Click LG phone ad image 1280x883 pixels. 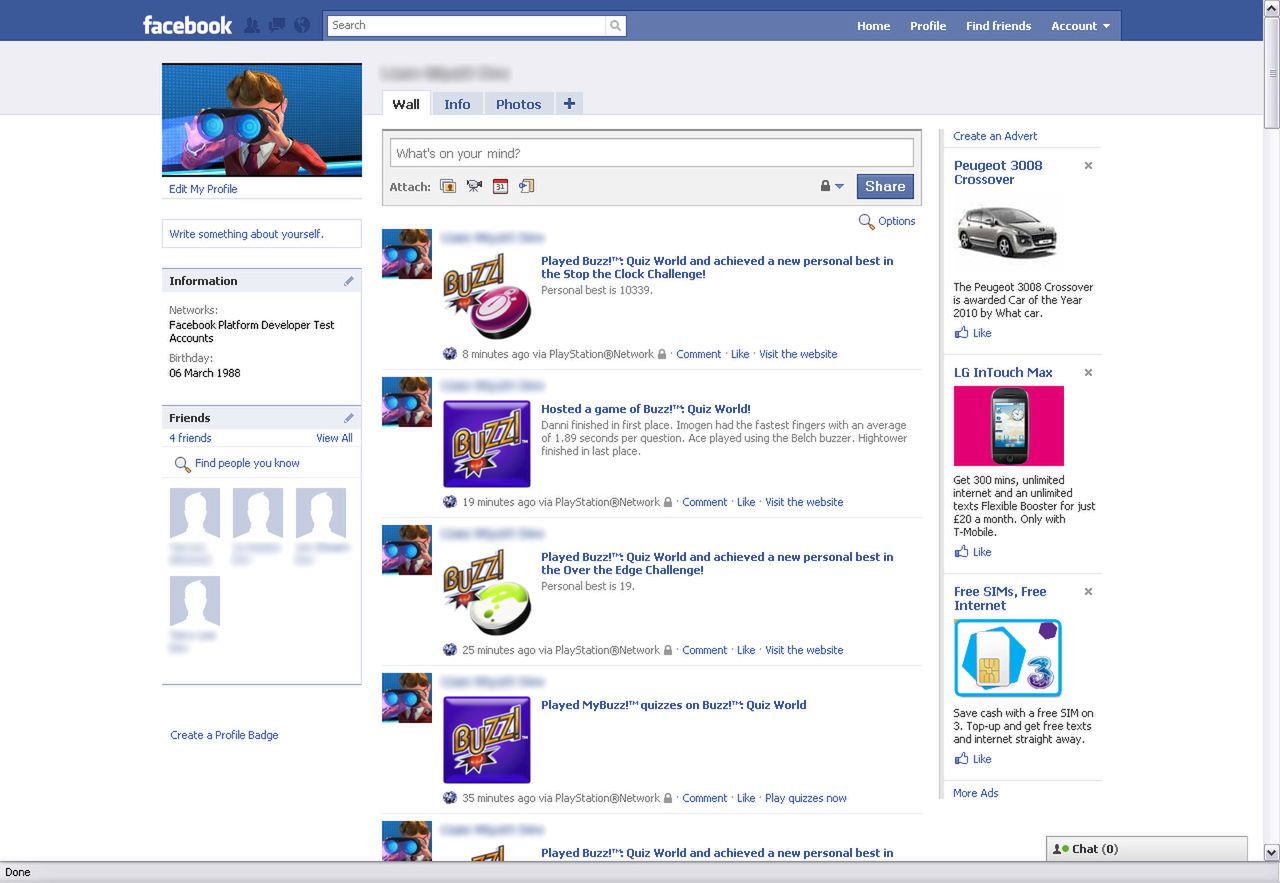[1009, 426]
